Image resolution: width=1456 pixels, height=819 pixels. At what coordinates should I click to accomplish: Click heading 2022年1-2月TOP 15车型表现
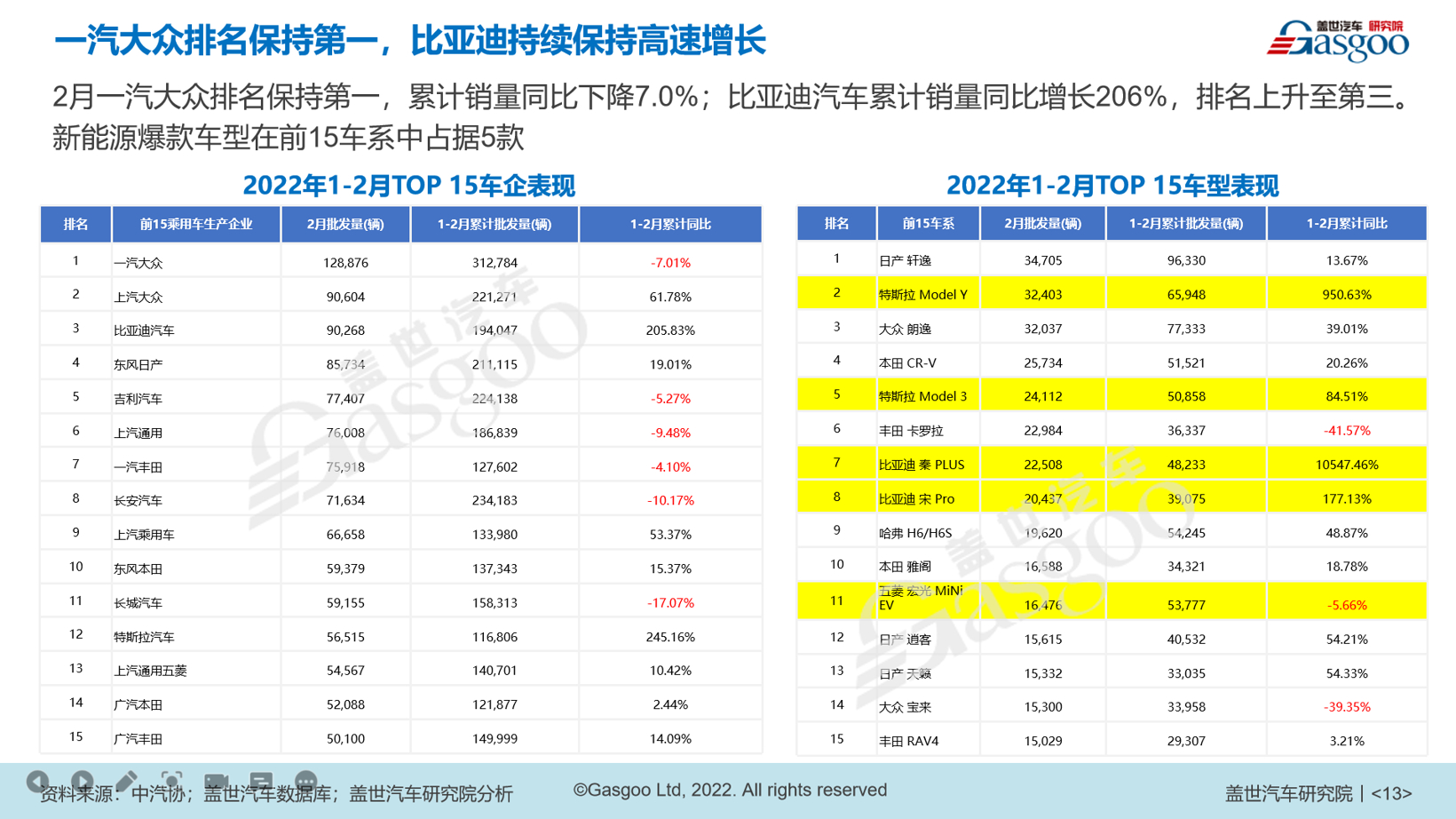[1112, 186]
